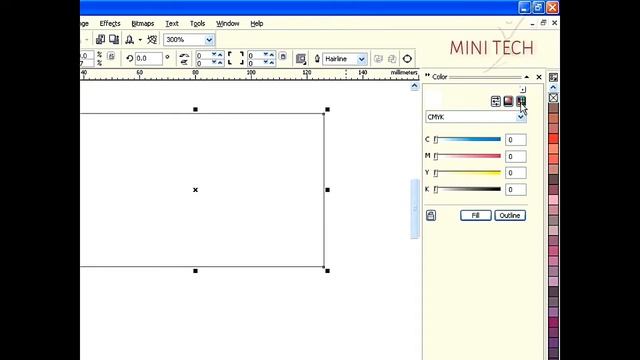
Task: Click the Convert to Curves icon
Action: [407, 59]
